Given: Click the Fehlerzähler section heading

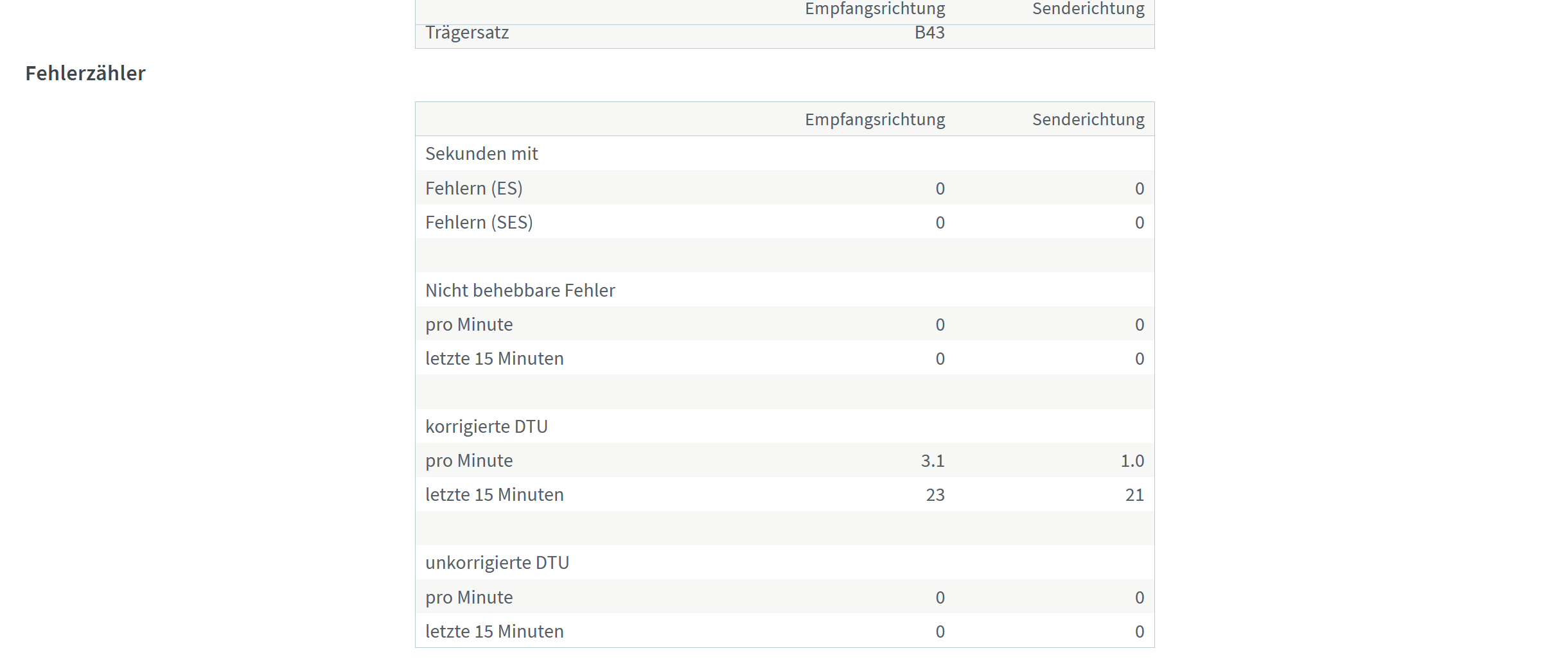Looking at the screenshot, I should (x=85, y=73).
